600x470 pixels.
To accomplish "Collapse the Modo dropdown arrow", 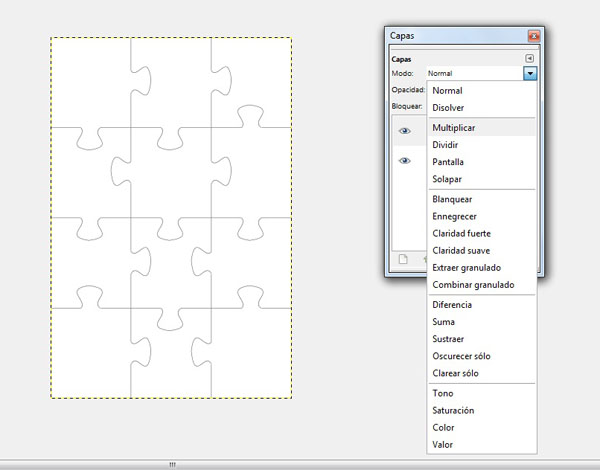I will [x=530, y=73].
